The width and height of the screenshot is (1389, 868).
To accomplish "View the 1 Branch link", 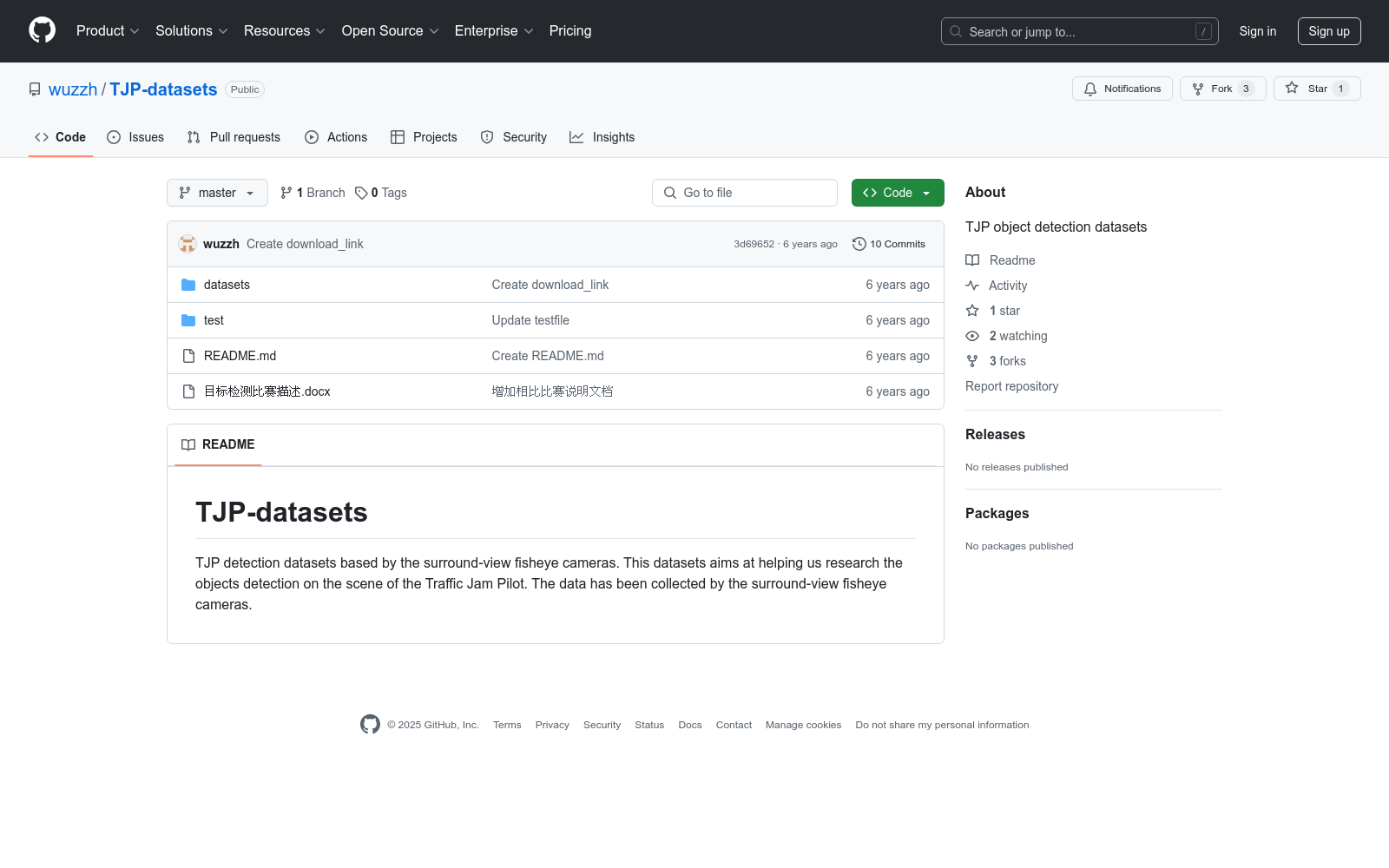I will [313, 193].
